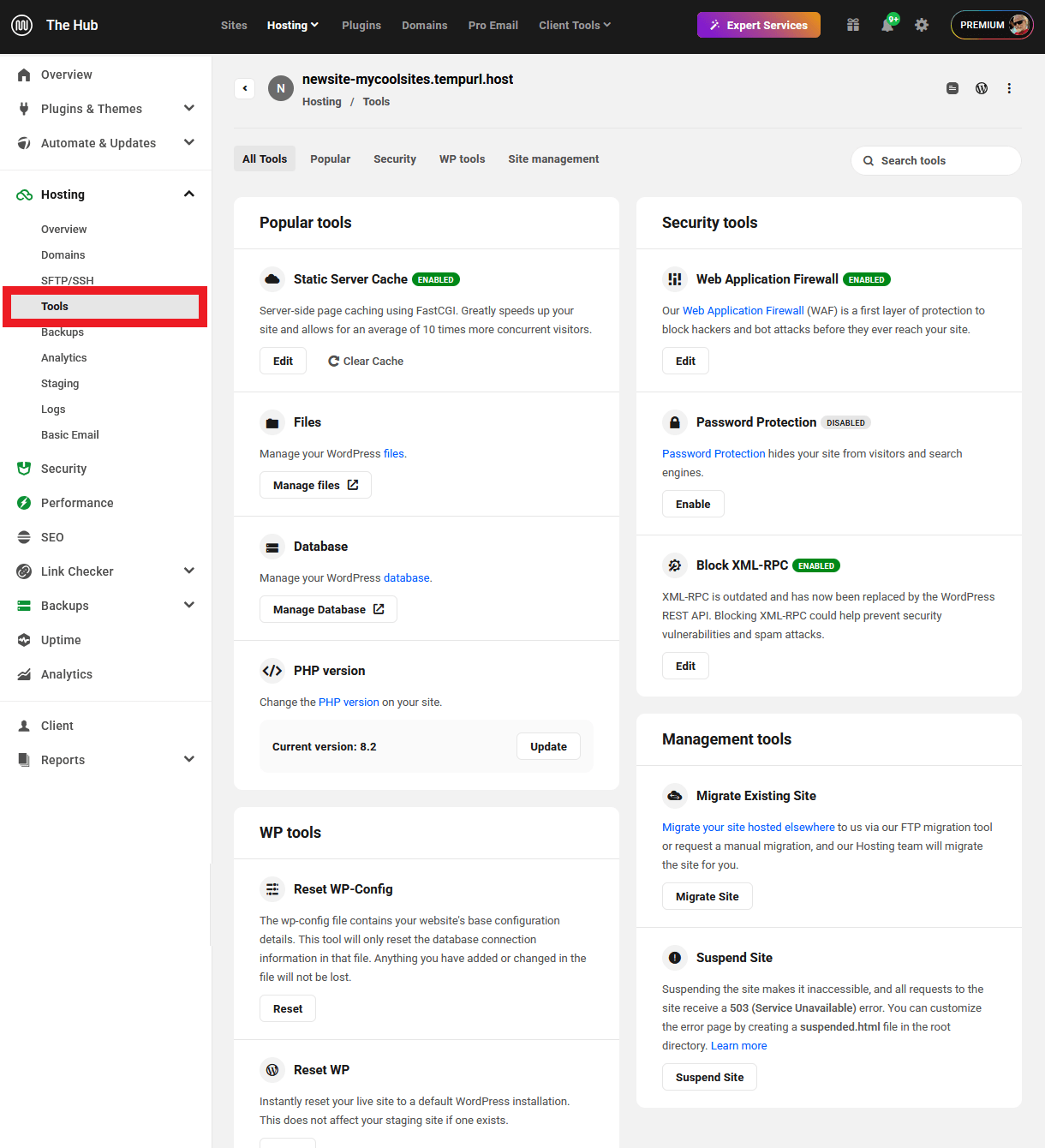Edit Block XML-RPC settings
The image size is (1045, 1148).
[685, 666]
